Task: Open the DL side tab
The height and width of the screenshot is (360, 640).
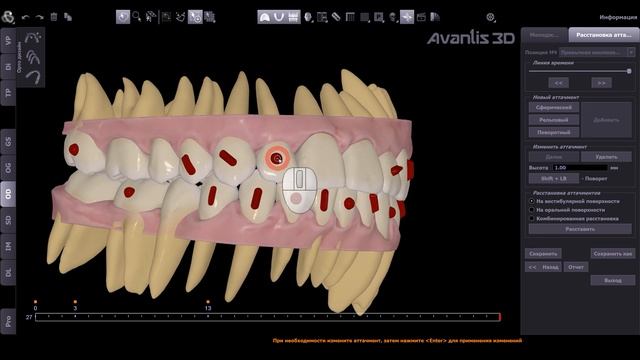Action: point(8,272)
